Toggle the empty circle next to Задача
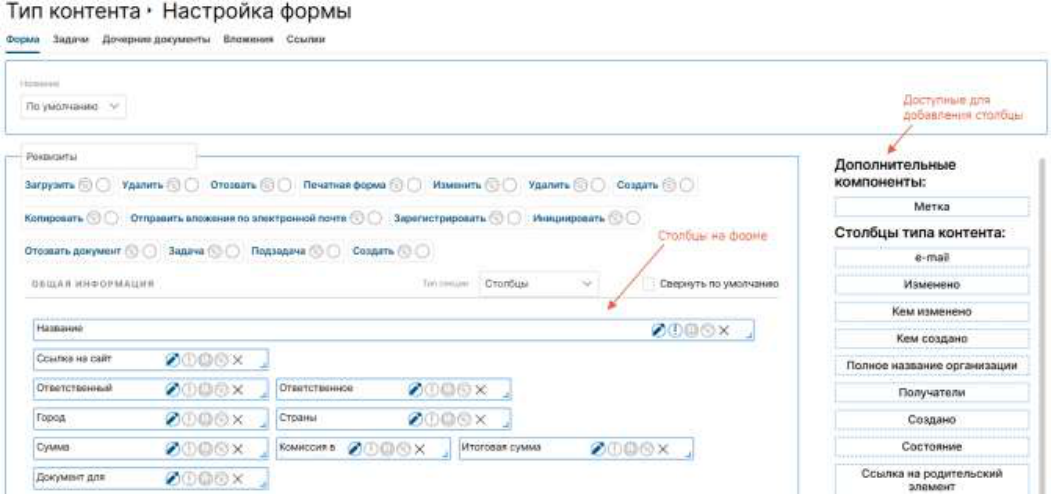Image resolution: width=1051 pixels, height=495 pixels. (233, 252)
